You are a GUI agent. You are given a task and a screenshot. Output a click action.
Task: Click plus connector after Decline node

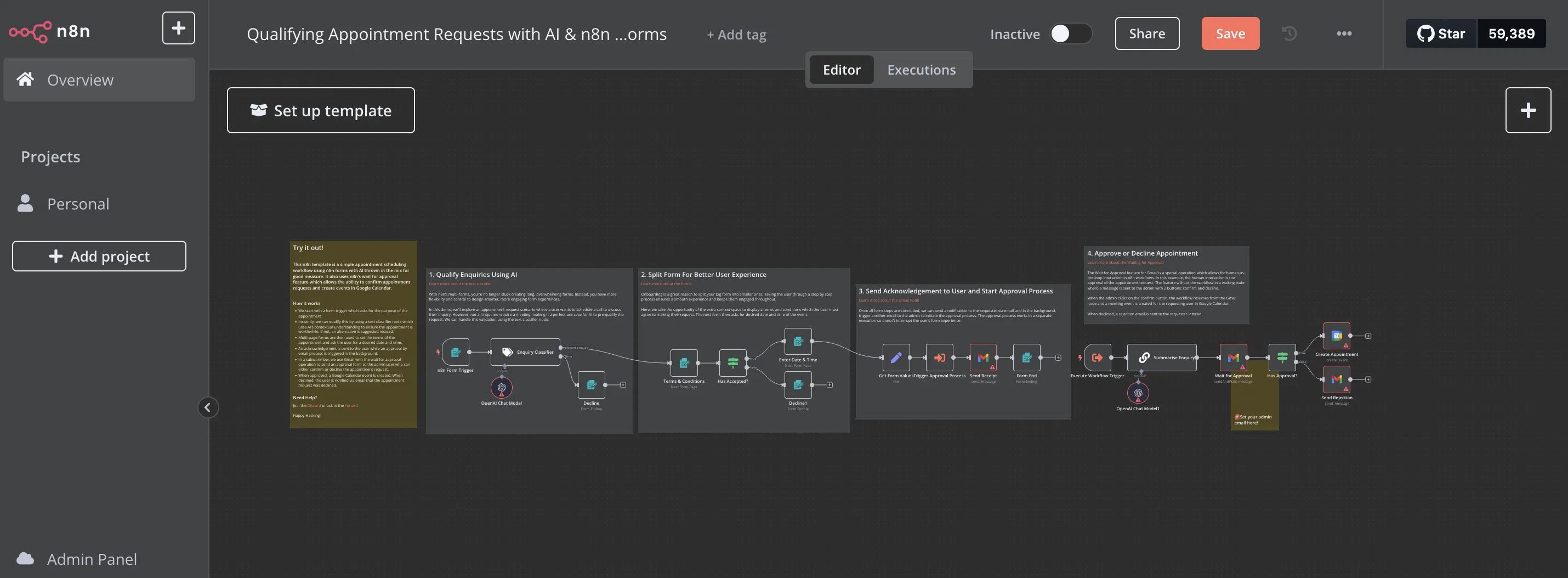[x=623, y=385]
